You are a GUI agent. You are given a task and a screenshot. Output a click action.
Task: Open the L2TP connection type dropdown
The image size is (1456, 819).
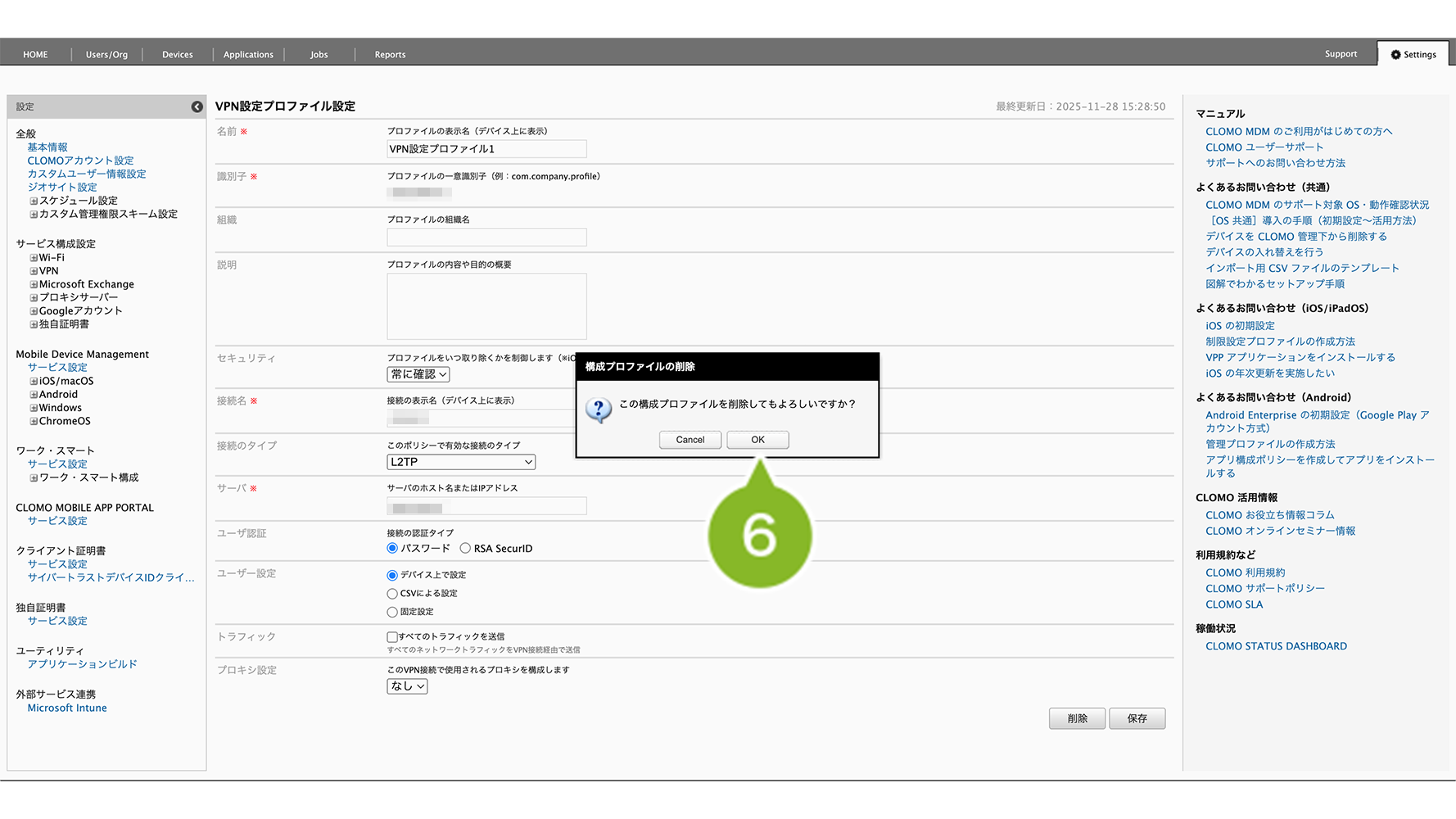tap(461, 462)
